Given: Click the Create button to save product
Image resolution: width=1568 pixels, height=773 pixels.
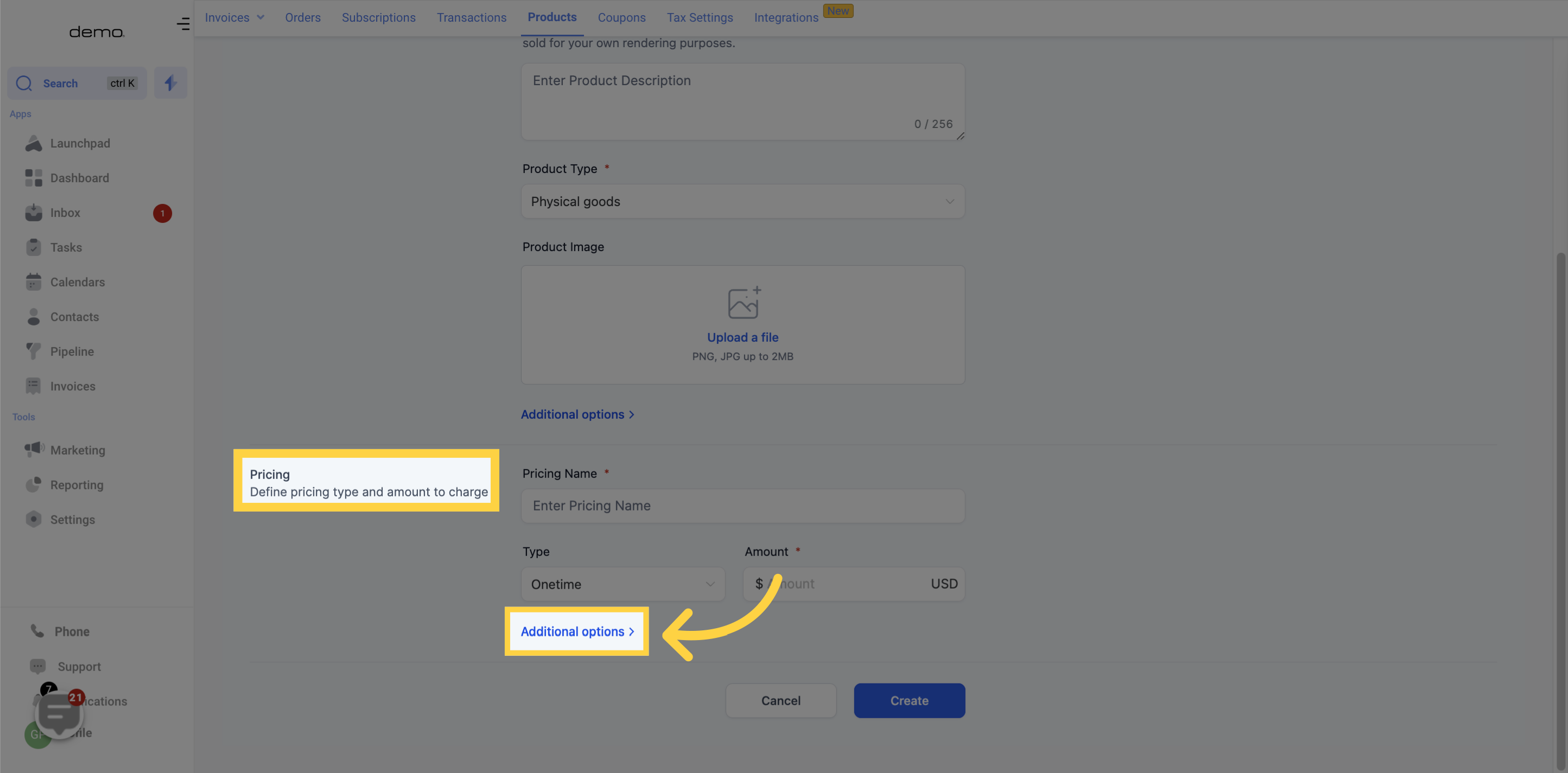Looking at the screenshot, I should (x=909, y=700).
